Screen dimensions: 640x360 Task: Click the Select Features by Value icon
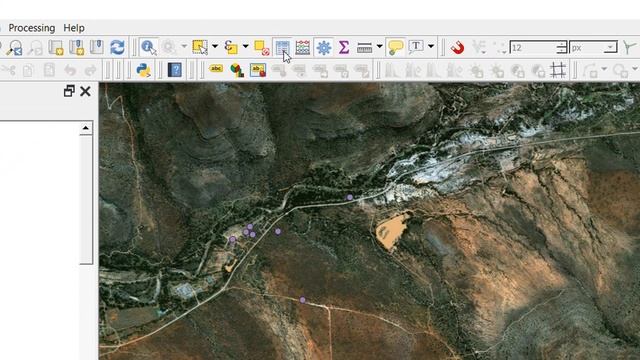pos(231,47)
